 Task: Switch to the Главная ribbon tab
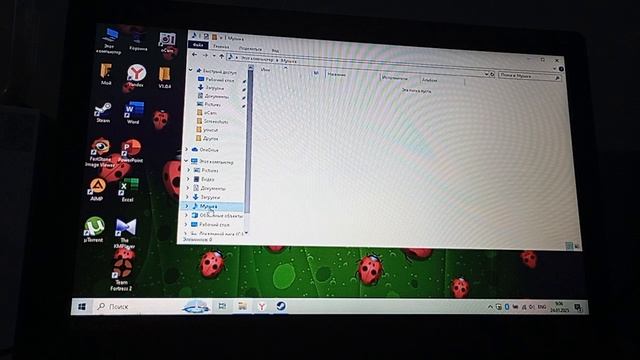coord(221,47)
